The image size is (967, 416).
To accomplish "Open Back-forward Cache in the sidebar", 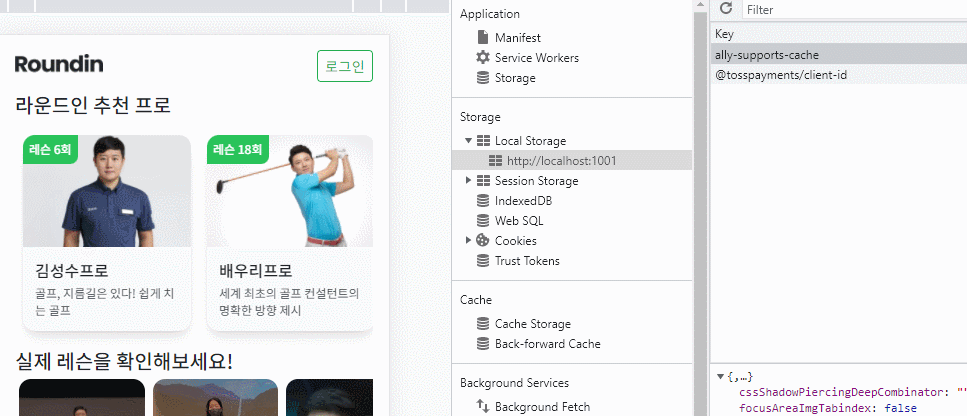I will coord(548,344).
